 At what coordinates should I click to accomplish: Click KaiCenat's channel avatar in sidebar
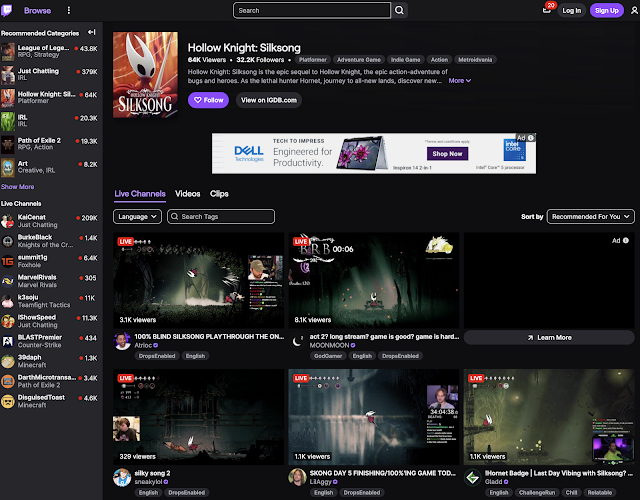[x=8, y=218]
